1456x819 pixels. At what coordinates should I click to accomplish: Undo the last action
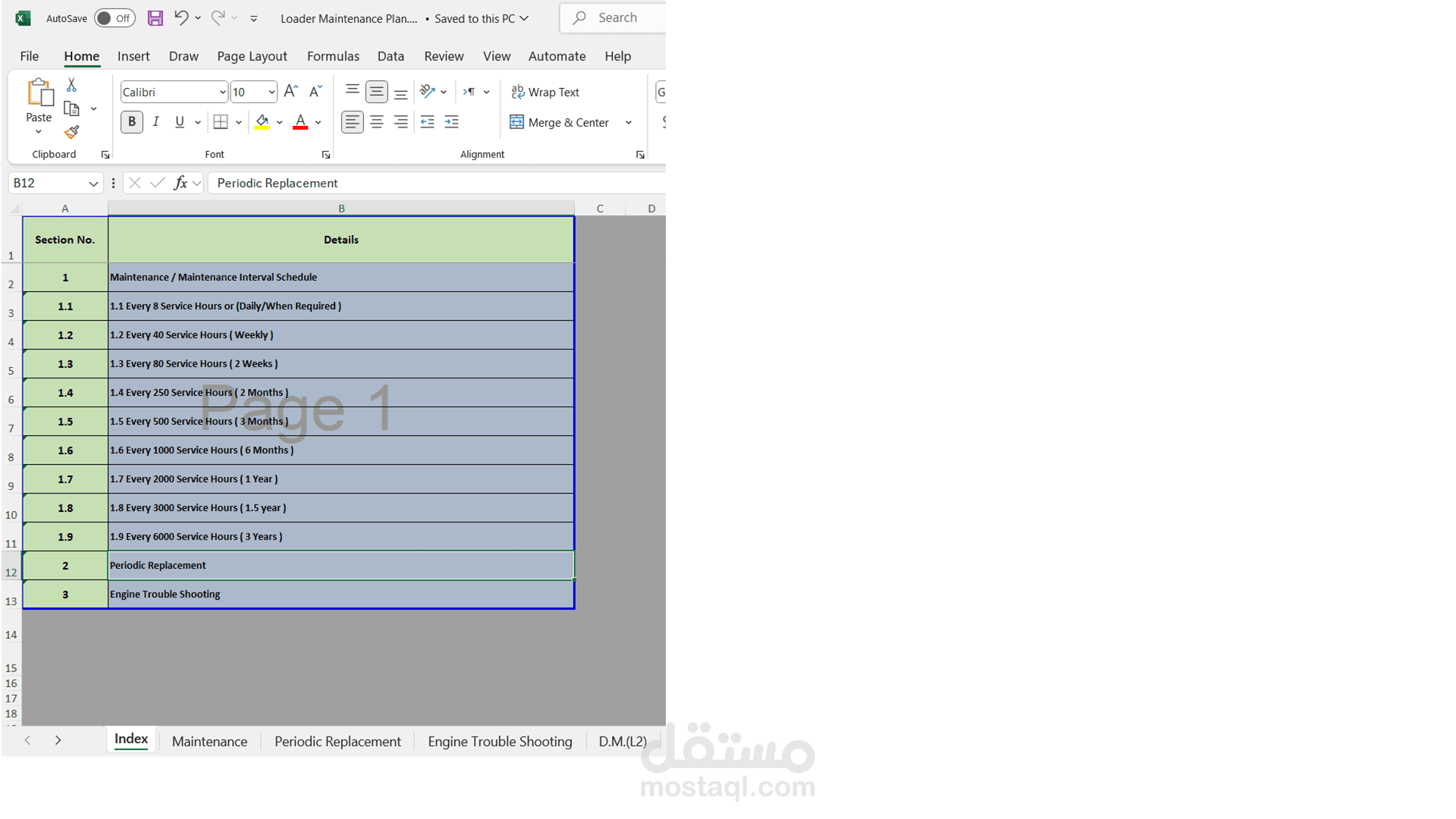coord(180,17)
